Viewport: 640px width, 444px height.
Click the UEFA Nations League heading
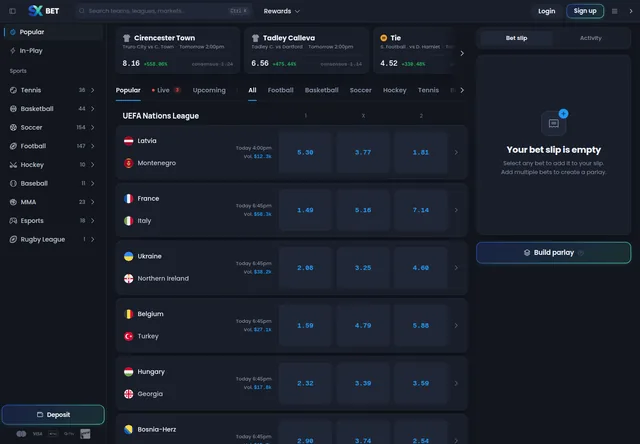tap(161, 116)
